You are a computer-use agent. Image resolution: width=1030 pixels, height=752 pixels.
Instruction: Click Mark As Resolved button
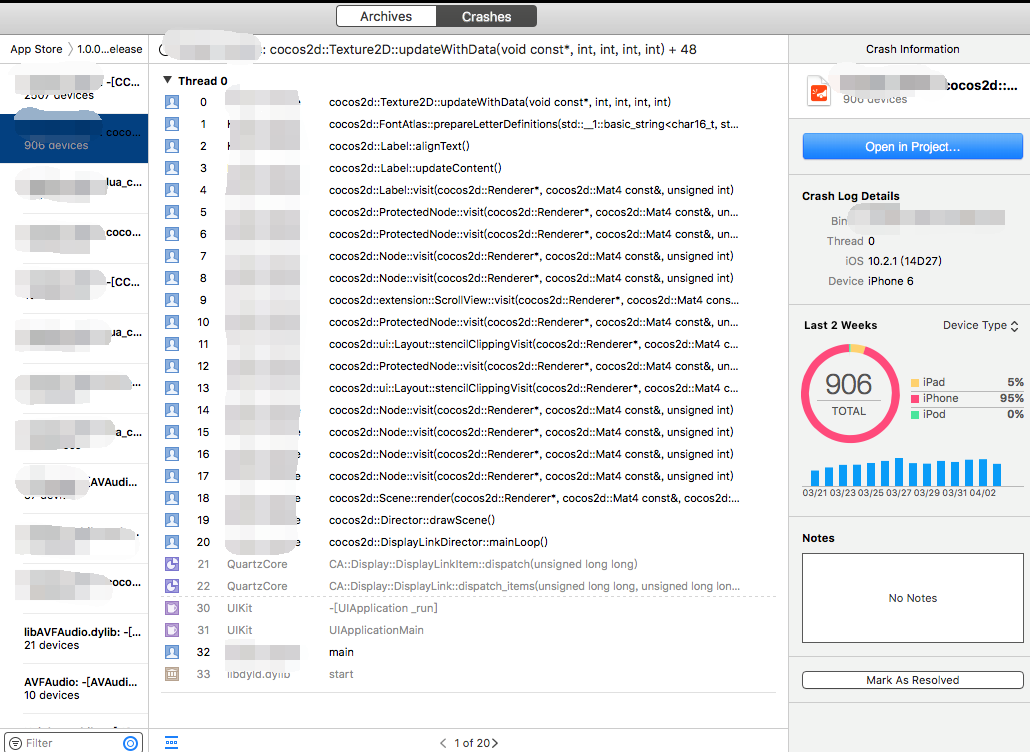click(x=912, y=680)
